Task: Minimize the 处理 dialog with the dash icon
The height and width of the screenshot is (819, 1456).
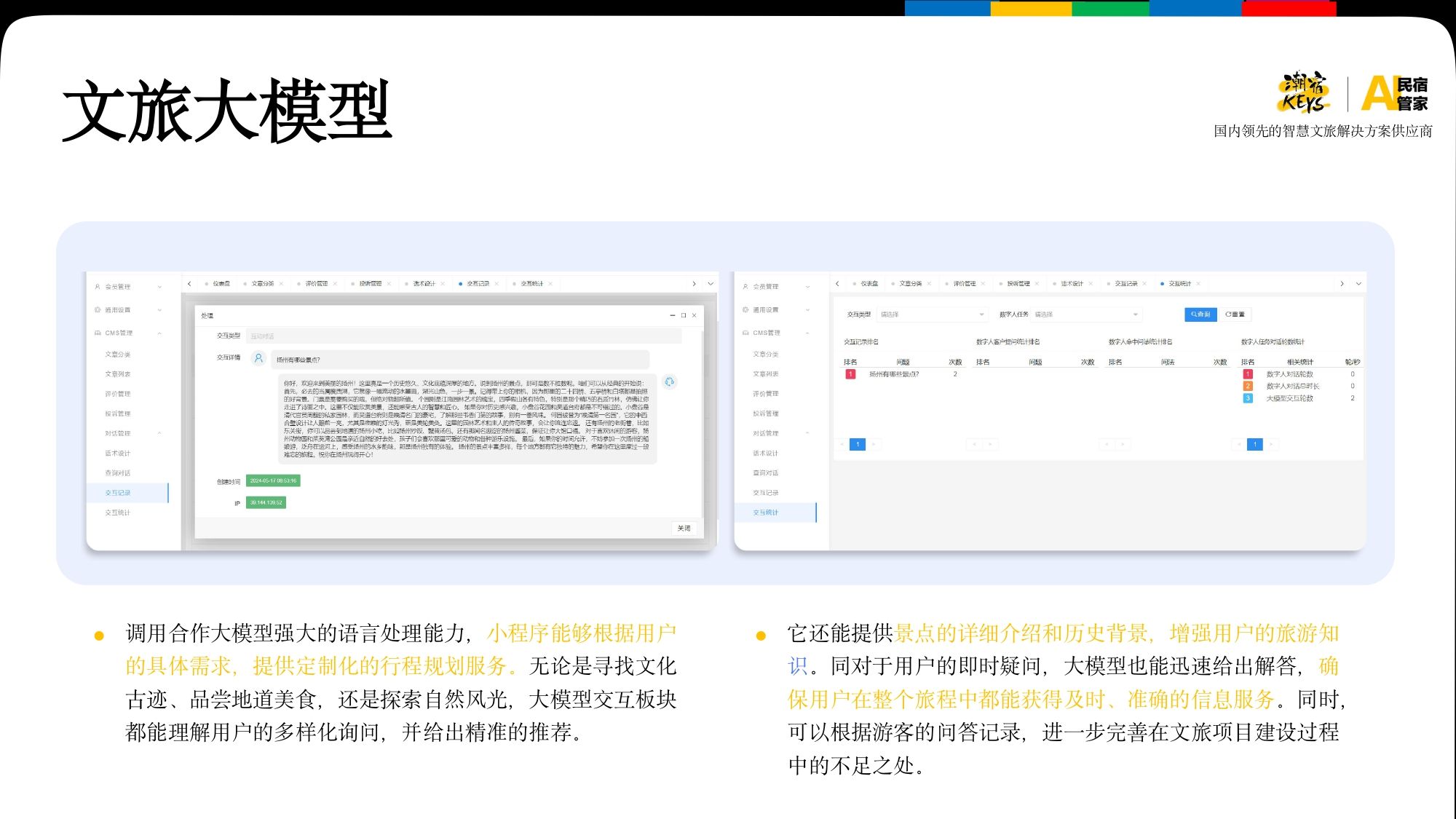Action: click(x=673, y=315)
